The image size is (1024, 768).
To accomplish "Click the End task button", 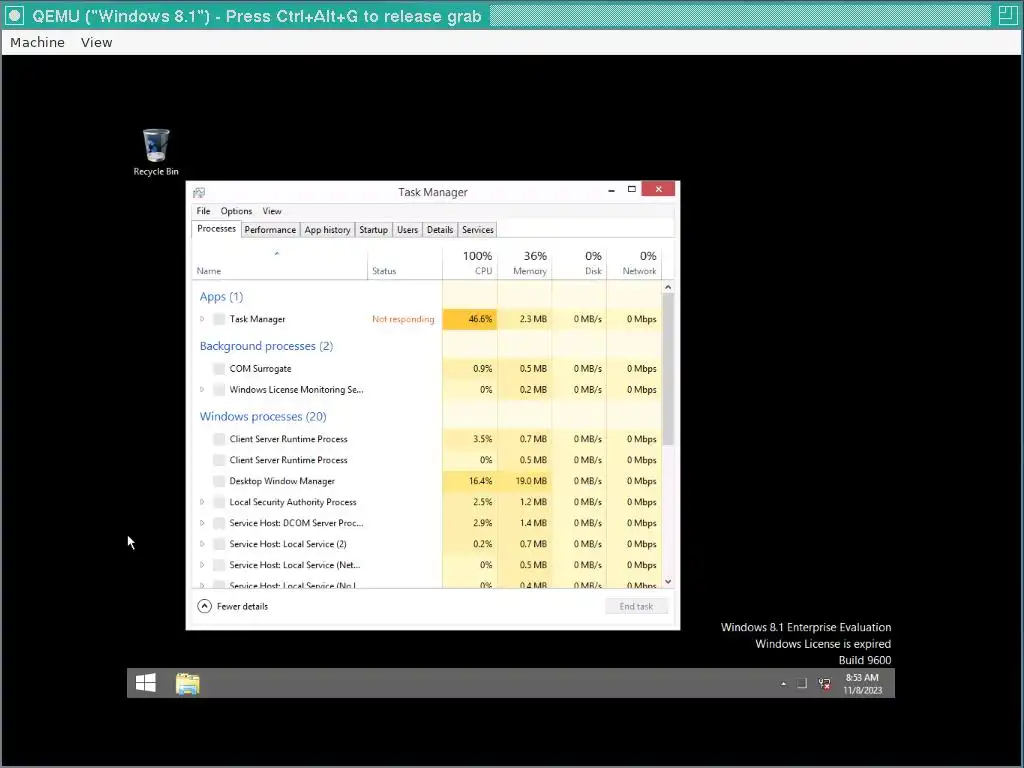I will 636,606.
